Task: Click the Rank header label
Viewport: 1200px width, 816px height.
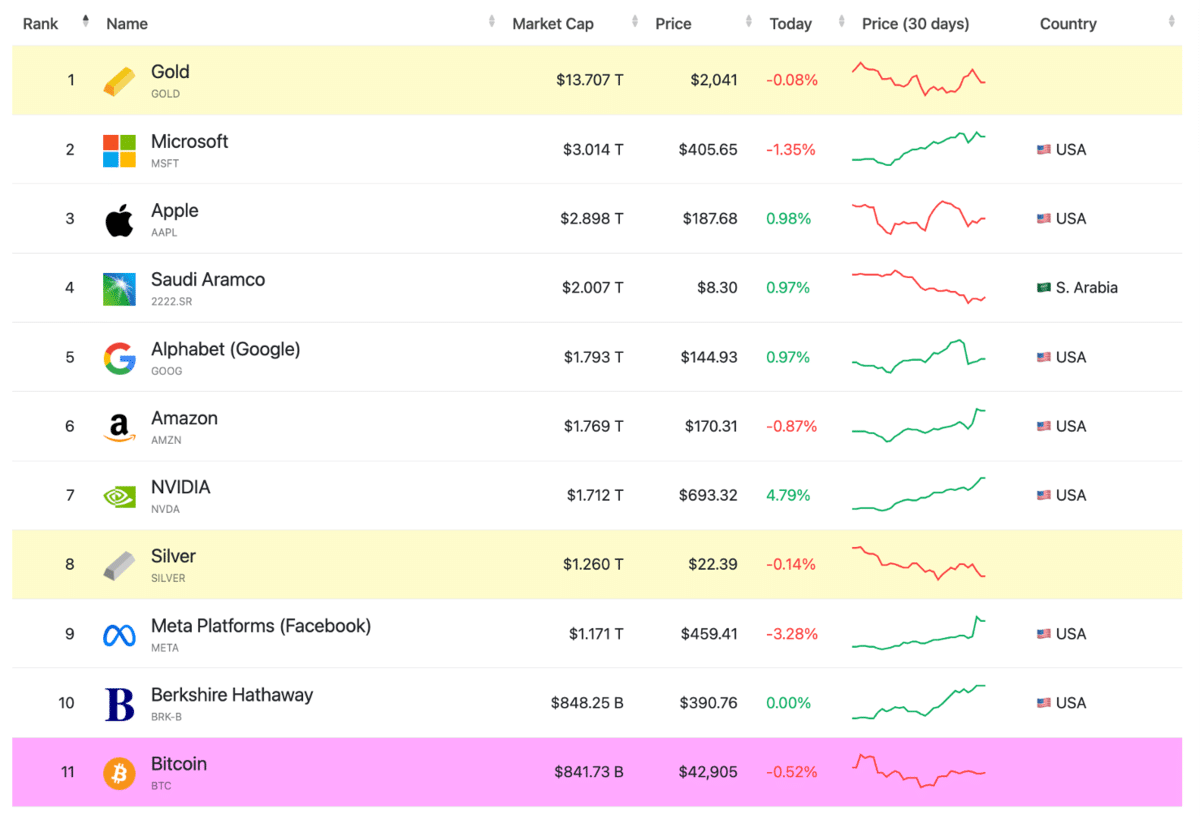Action: [x=41, y=24]
